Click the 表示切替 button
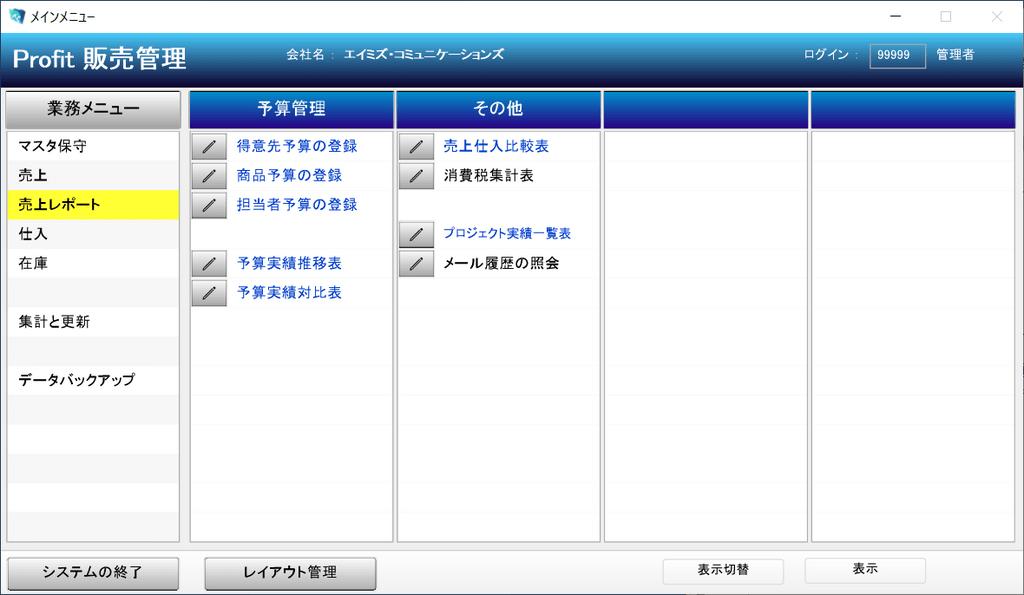 tap(723, 570)
